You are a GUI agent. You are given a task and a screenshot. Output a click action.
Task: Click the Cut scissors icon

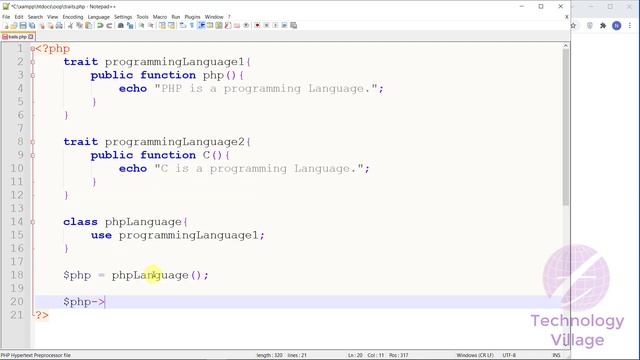point(71,25)
